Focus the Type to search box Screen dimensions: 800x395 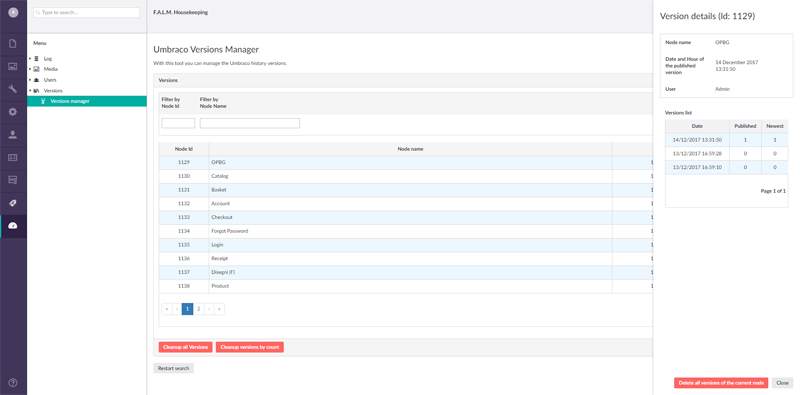86,12
